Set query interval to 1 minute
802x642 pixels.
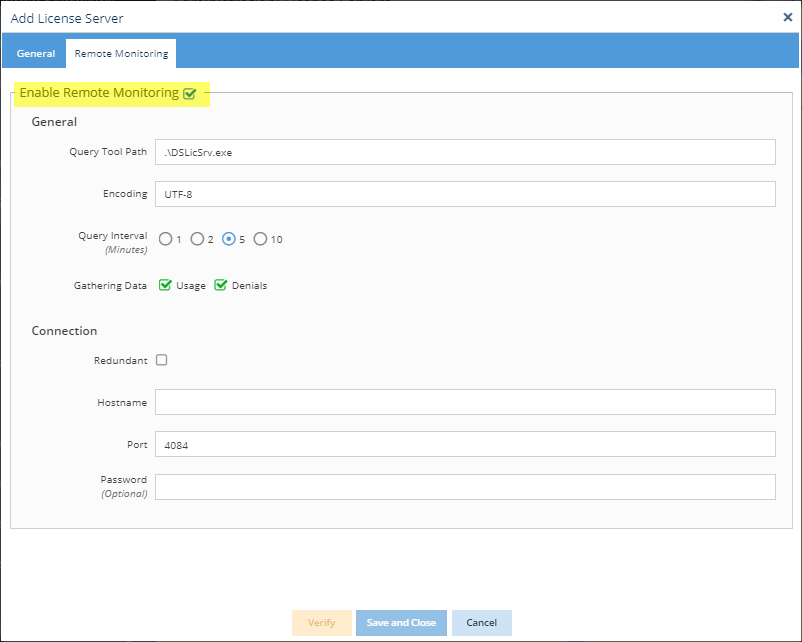pyautogui.click(x=165, y=239)
